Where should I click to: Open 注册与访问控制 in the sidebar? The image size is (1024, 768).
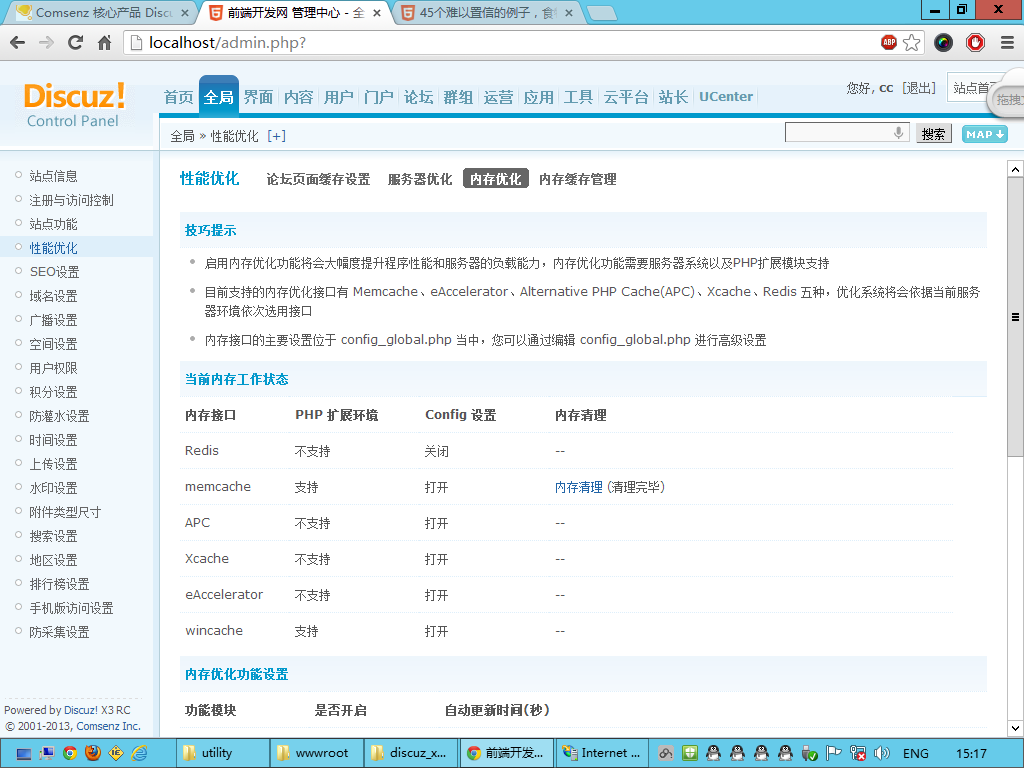tap(71, 200)
